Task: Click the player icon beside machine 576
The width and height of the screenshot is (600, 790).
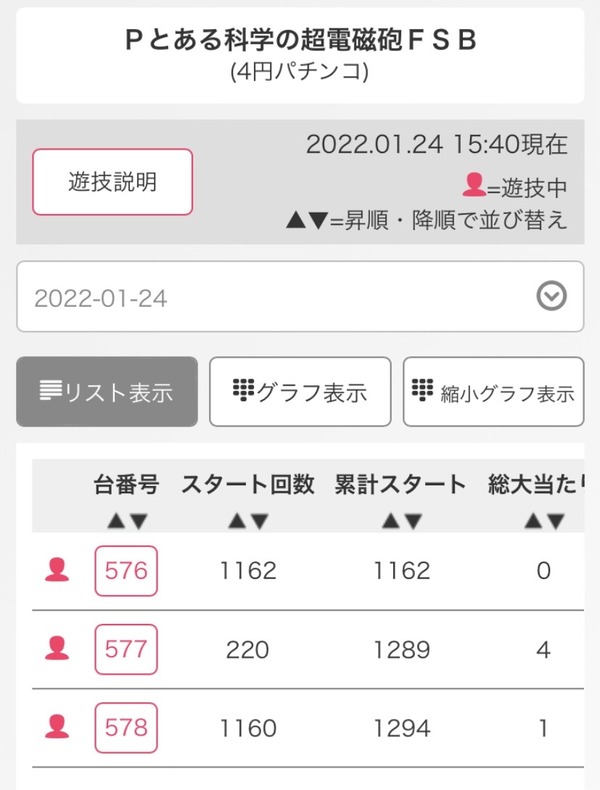Action: [57, 570]
